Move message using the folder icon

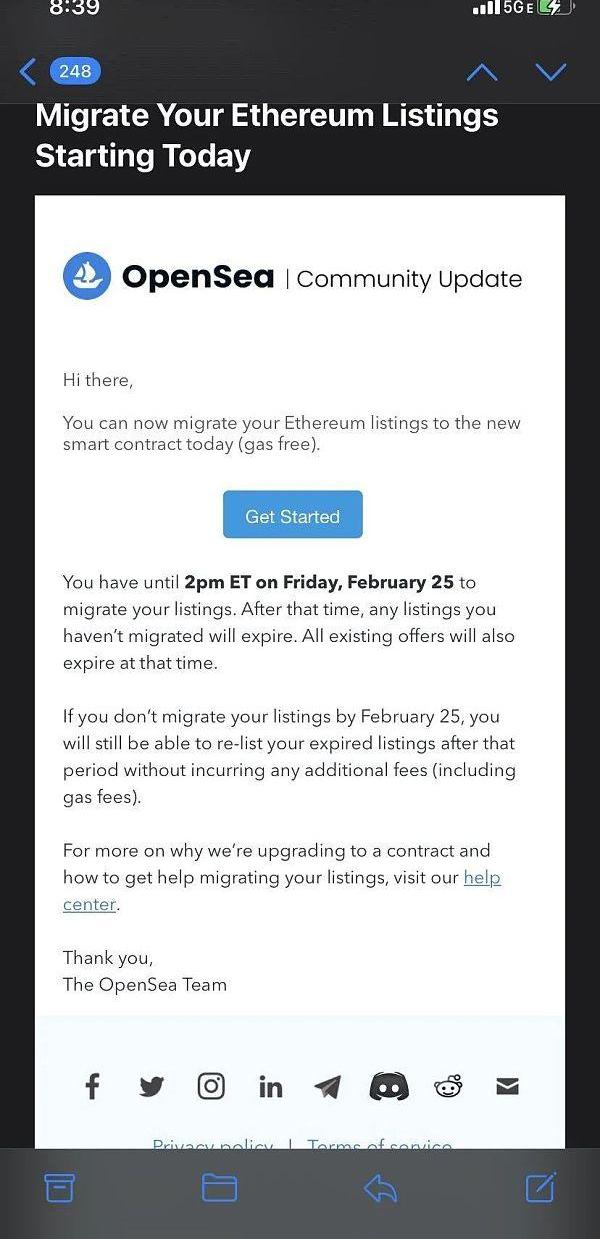[x=220, y=1187]
